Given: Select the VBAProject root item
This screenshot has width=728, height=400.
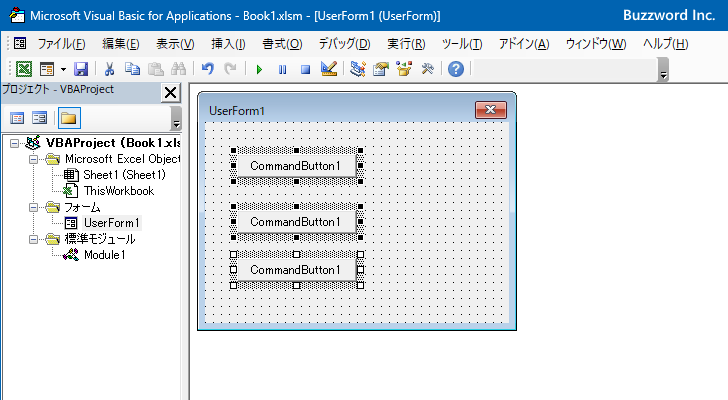Looking at the screenshot, I should click(113, 143).
